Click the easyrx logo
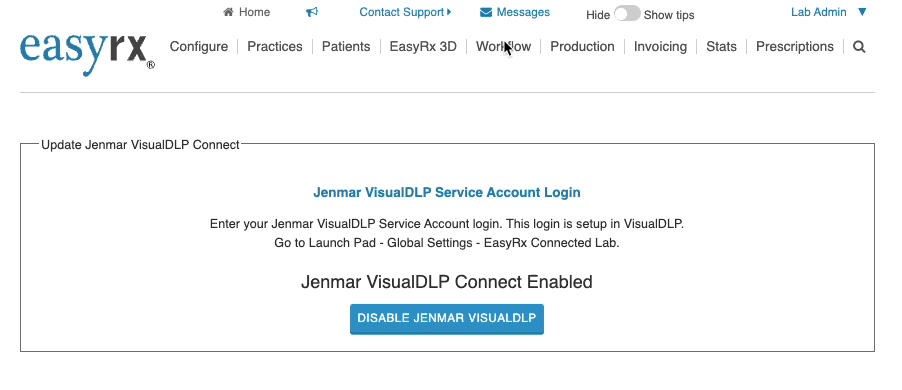902x390 pixels. point(87,53)
